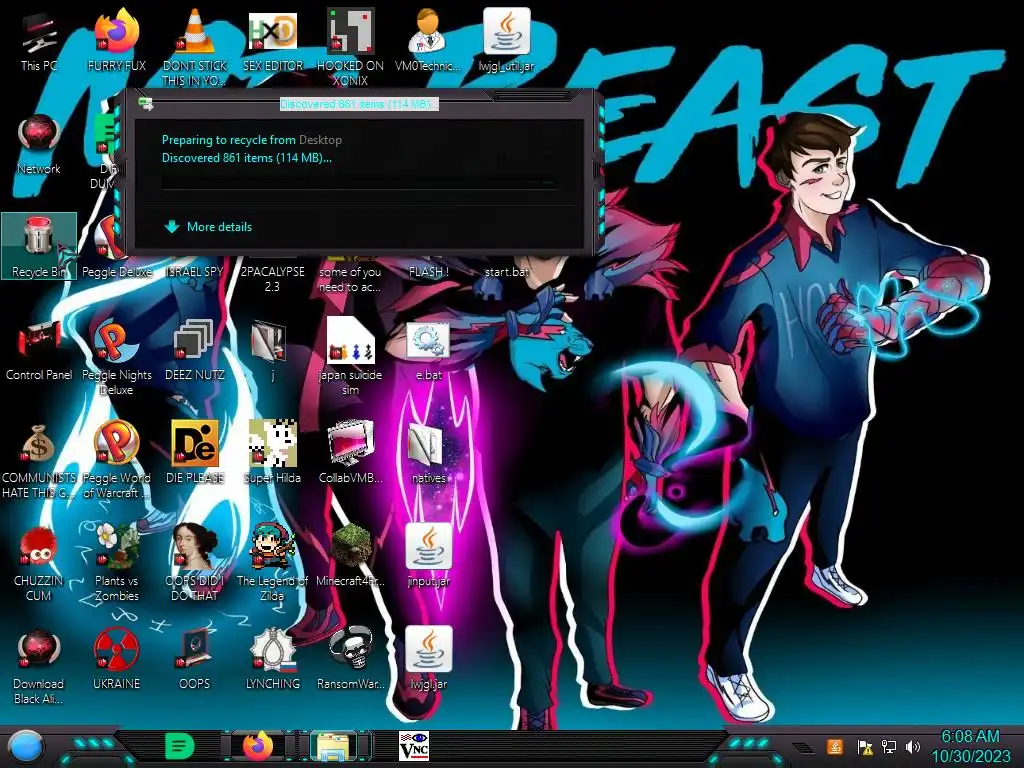
Task: Expand More details in the recycle dialog
Action: [208, 227]
